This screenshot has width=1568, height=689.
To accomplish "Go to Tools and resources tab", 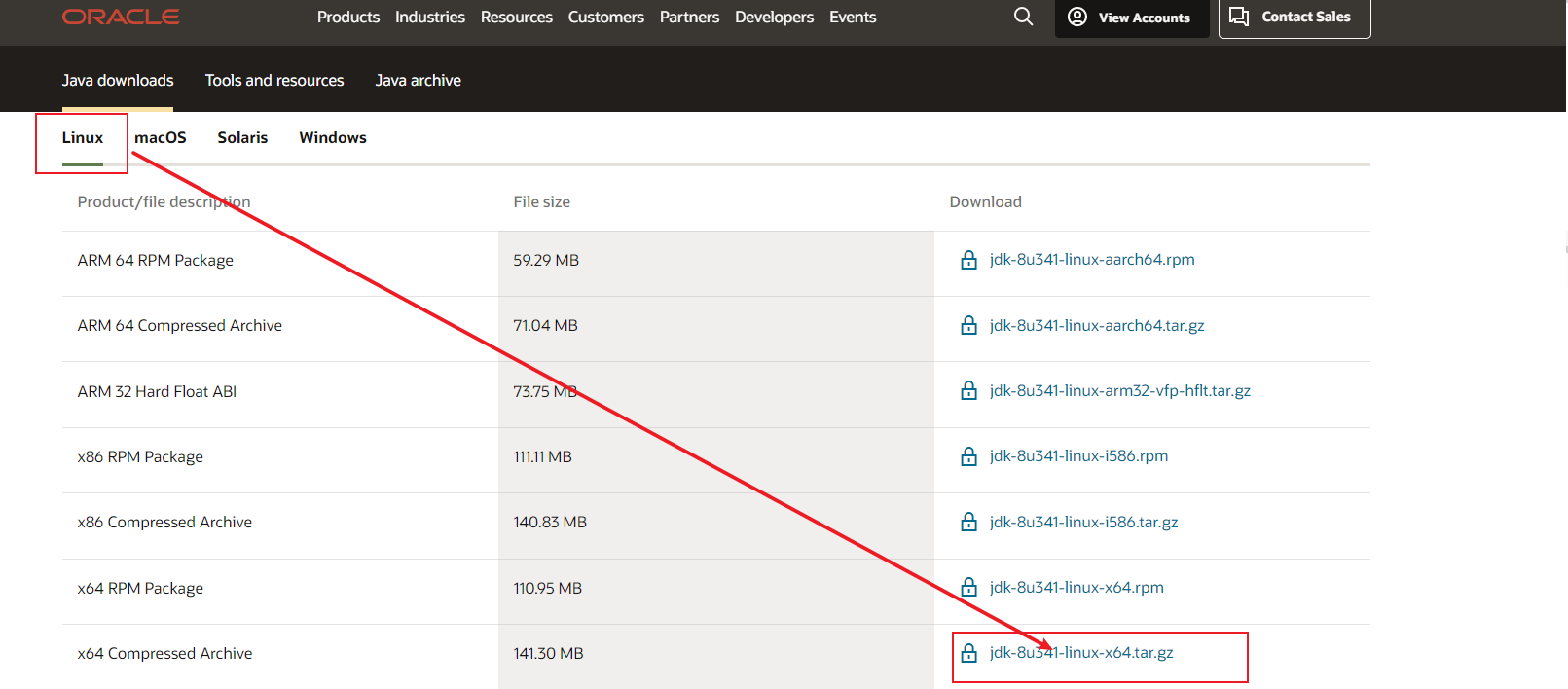I will (x=274, y=80).
